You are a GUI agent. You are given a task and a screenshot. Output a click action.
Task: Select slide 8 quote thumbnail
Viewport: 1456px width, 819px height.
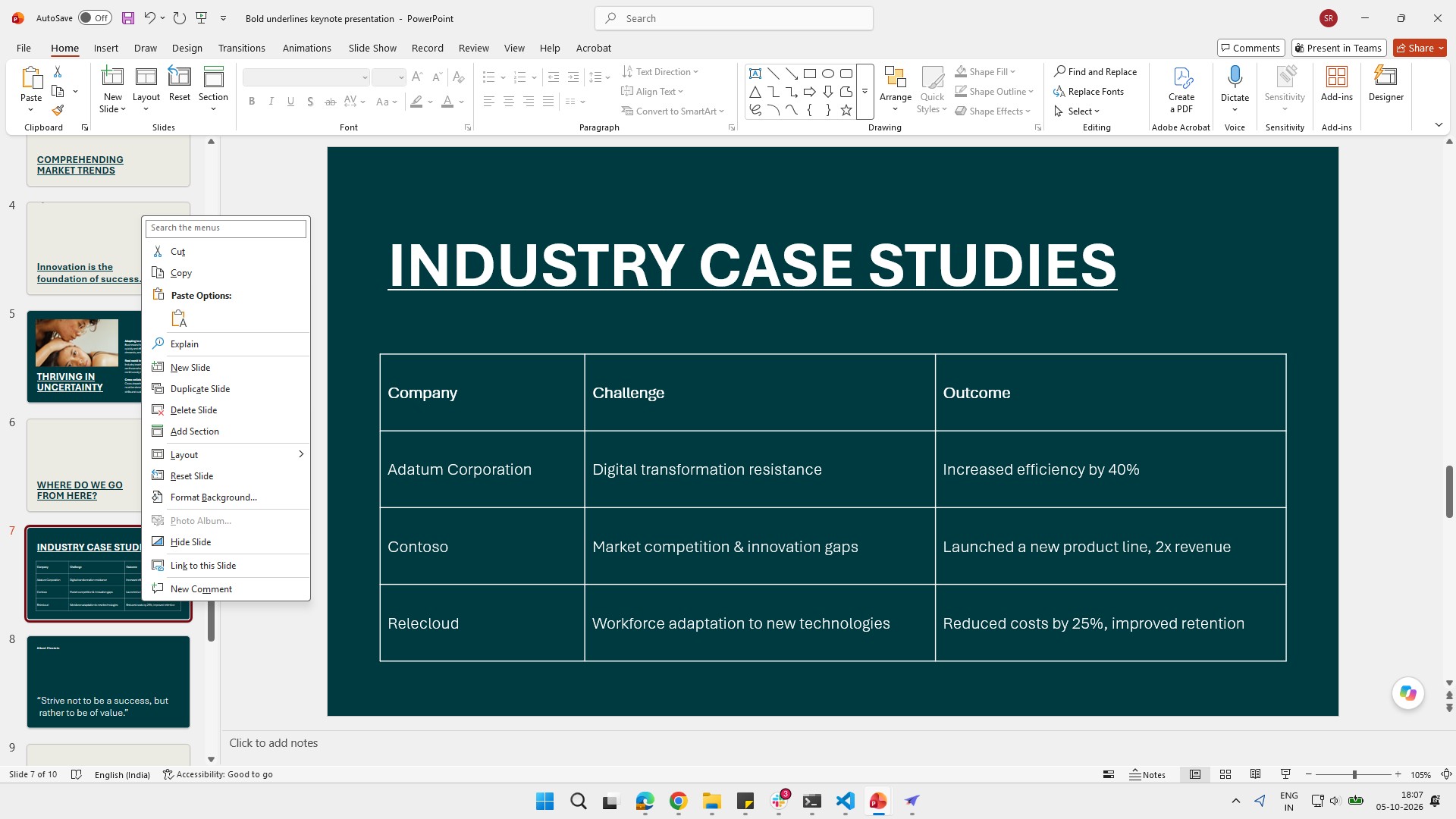108,682
